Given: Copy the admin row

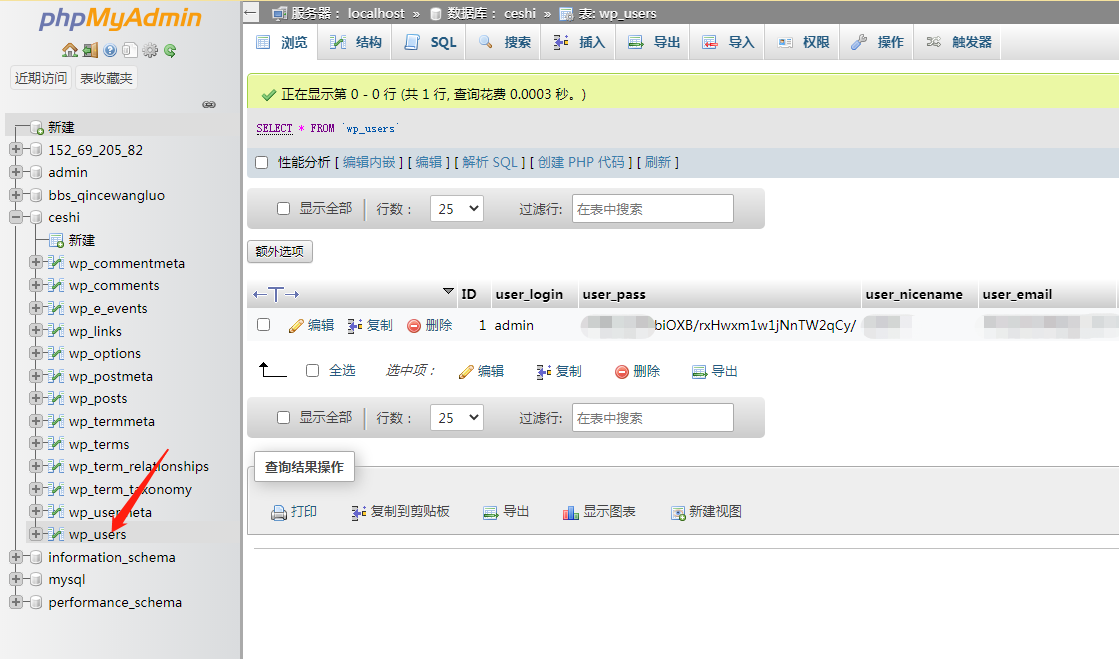Looking at the screenshot, I should (370, 326).
